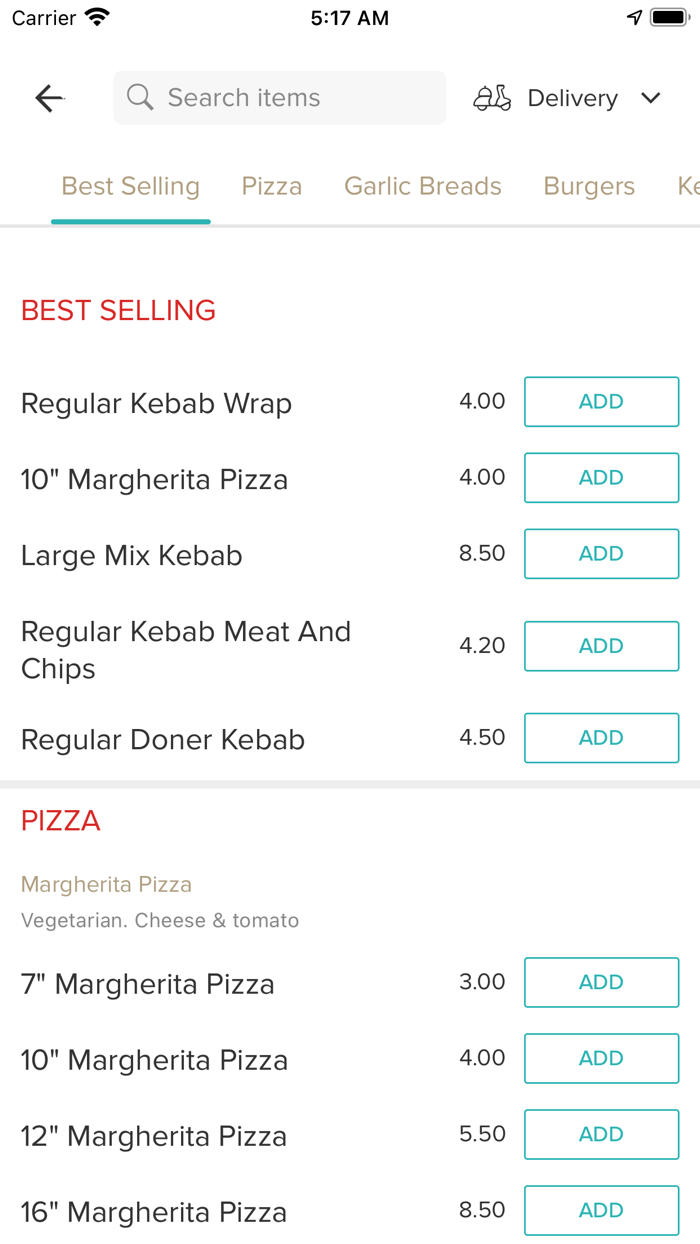Screen dimensions: 700x1244
Task: Stay on the Best Selling tab
Action: point(130,185)
